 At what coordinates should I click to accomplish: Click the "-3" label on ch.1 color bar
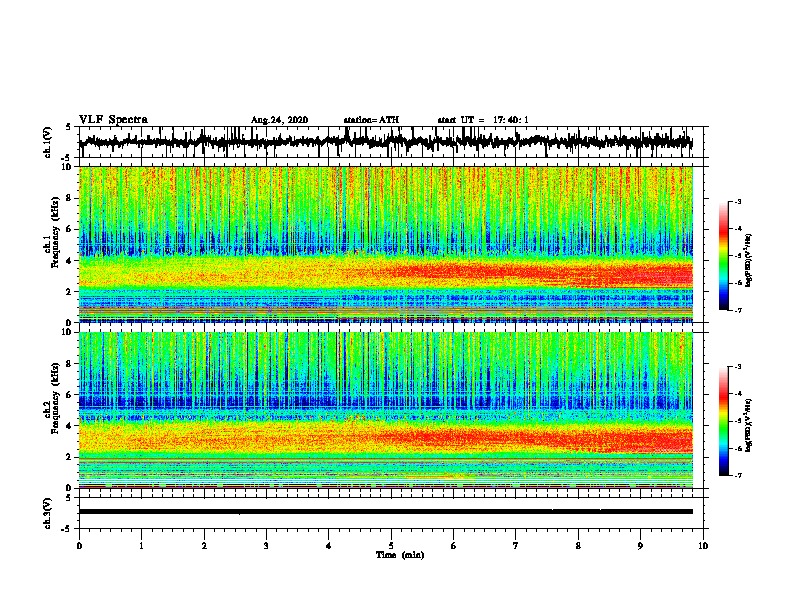(x=737, y=201)
